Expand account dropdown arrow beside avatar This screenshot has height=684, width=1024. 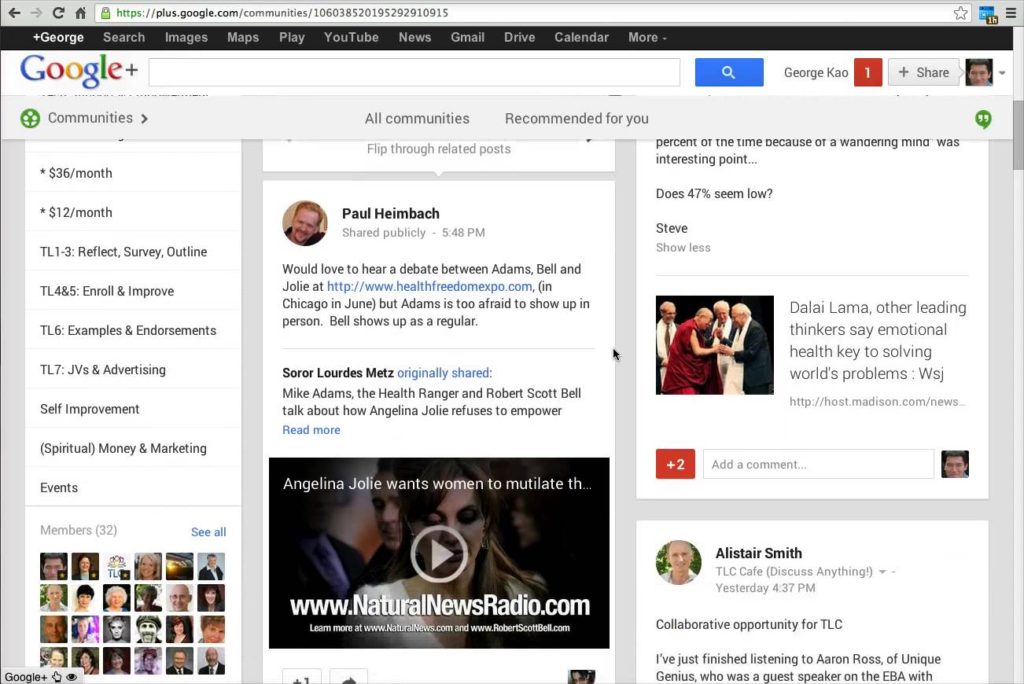[x=1002, y=73]
